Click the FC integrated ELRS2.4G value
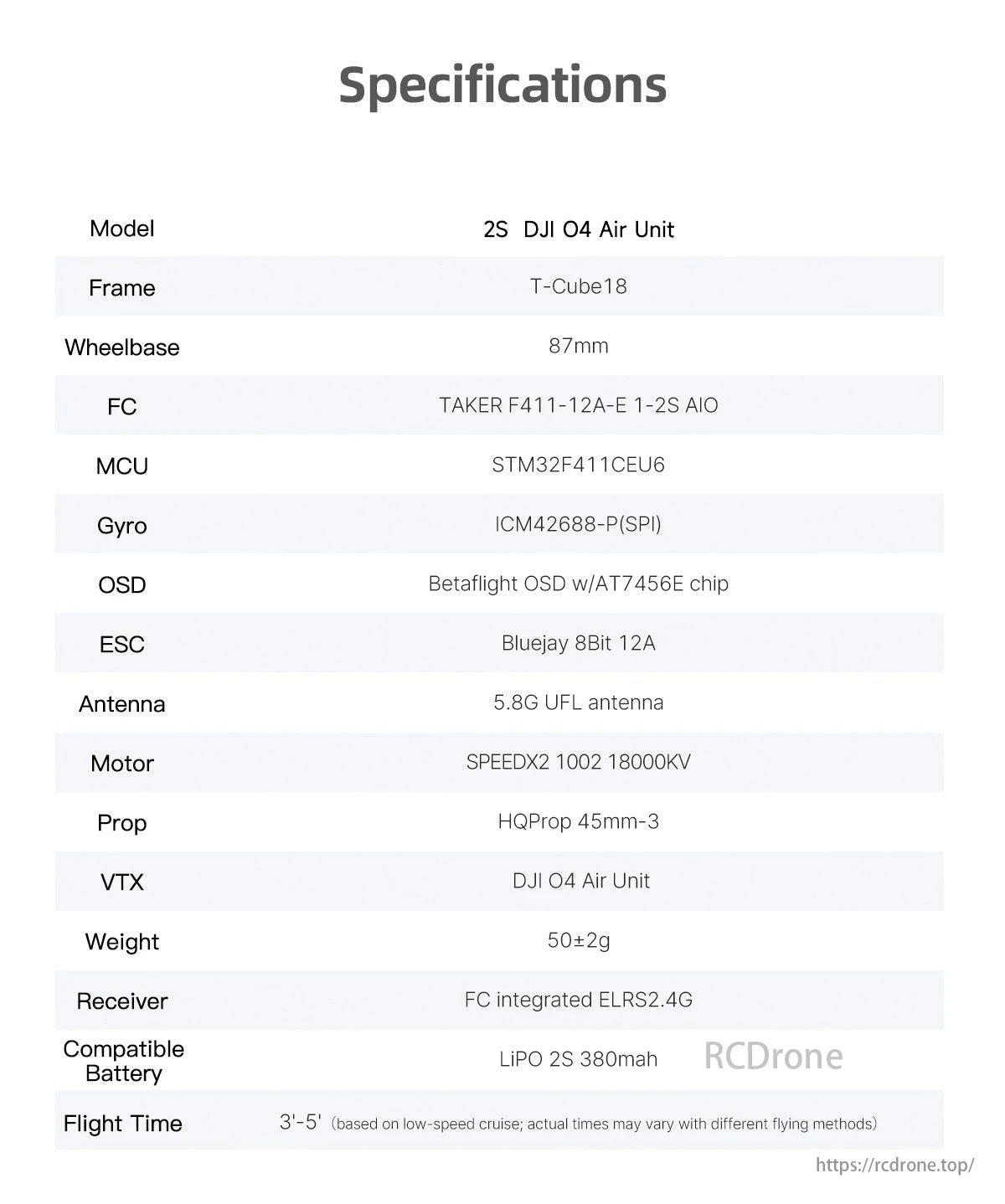Screen dimensions: 1005x1204 [579, 1000]
